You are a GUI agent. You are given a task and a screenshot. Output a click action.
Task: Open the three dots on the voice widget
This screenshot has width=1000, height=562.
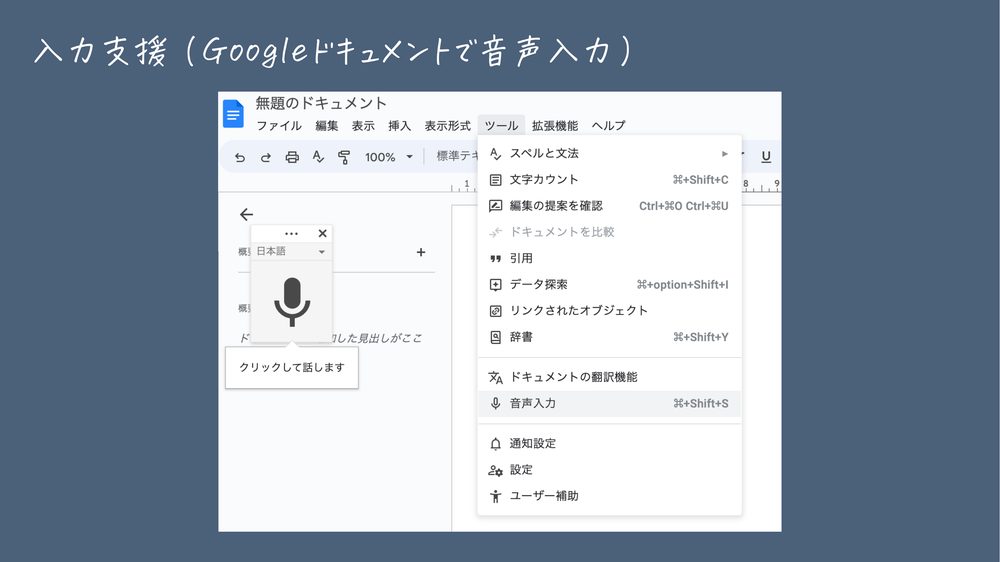click(291, 233)
